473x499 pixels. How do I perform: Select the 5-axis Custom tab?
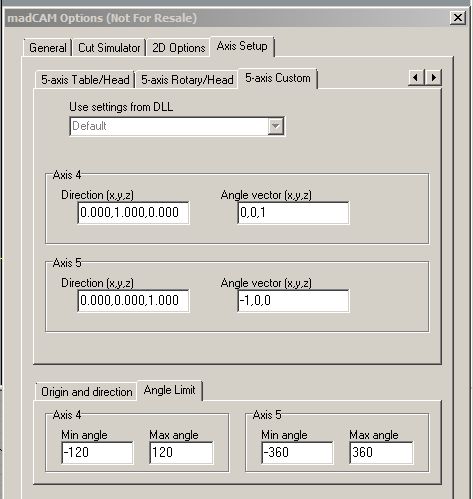tap(278, 78)
